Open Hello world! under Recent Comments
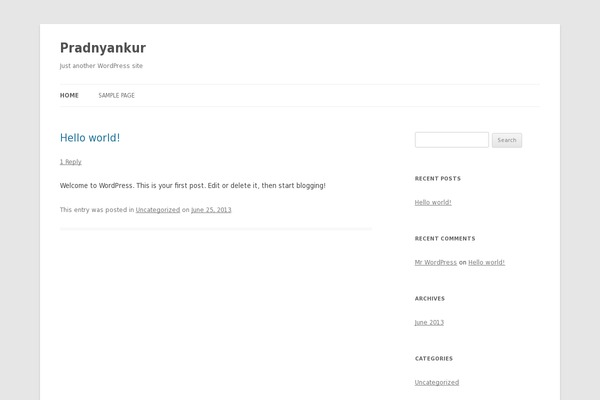600x400 pixels. (487, 263)
